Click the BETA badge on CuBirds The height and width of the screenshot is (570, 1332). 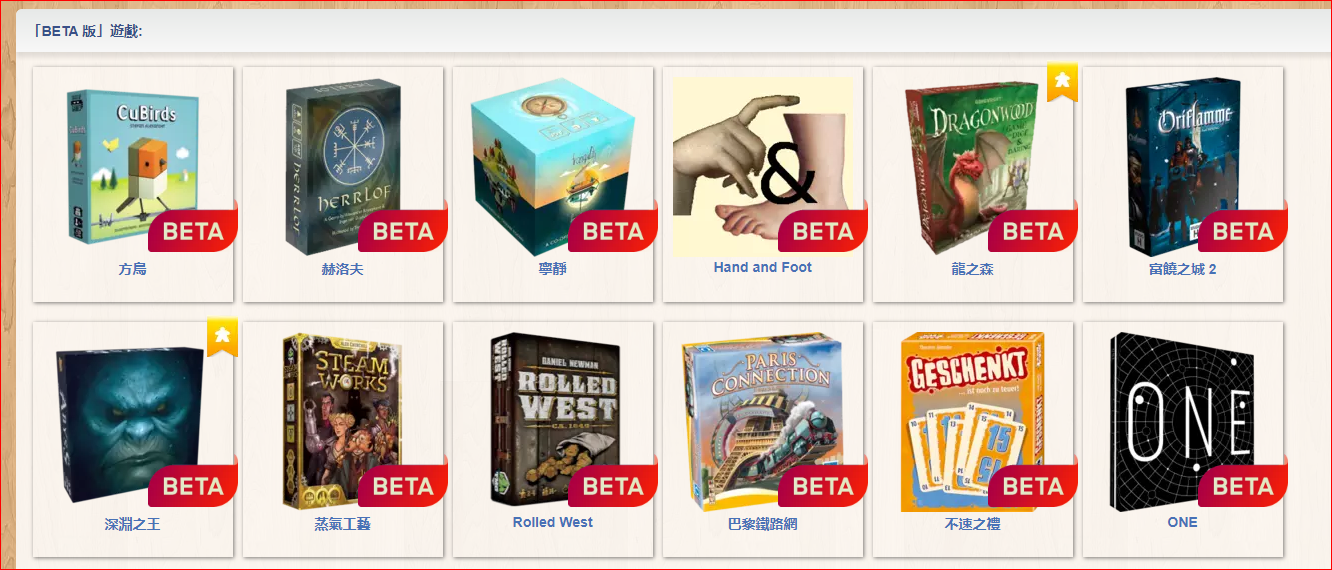(193, 231)
